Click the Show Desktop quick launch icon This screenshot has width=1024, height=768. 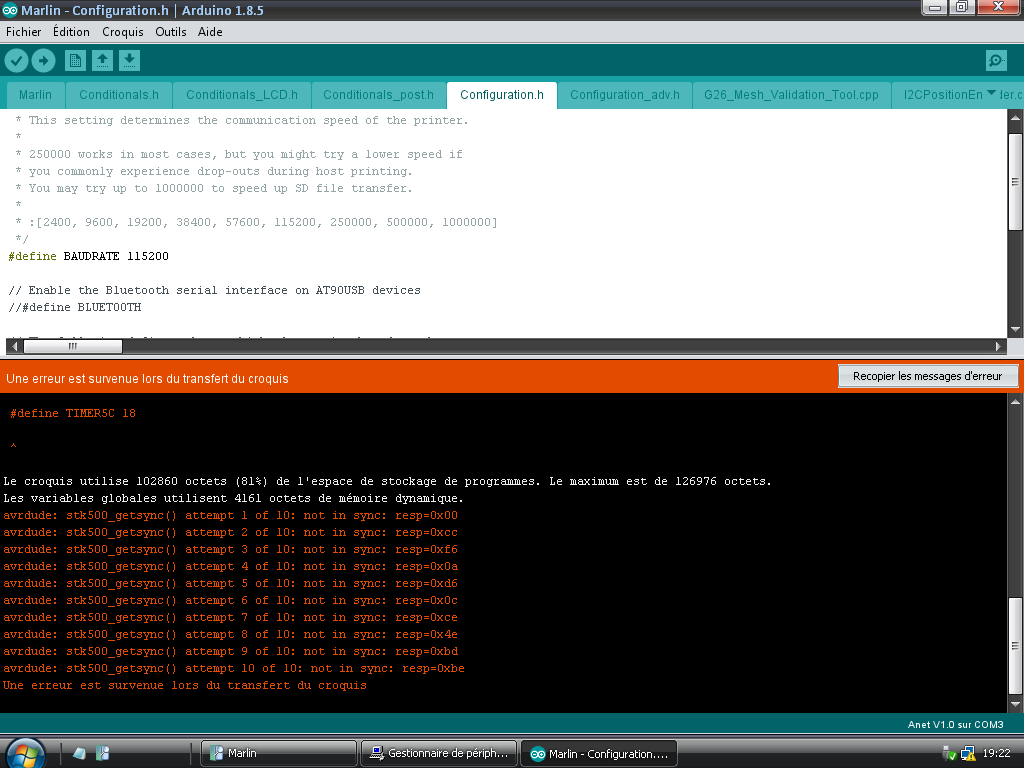[x=79, y=753]
